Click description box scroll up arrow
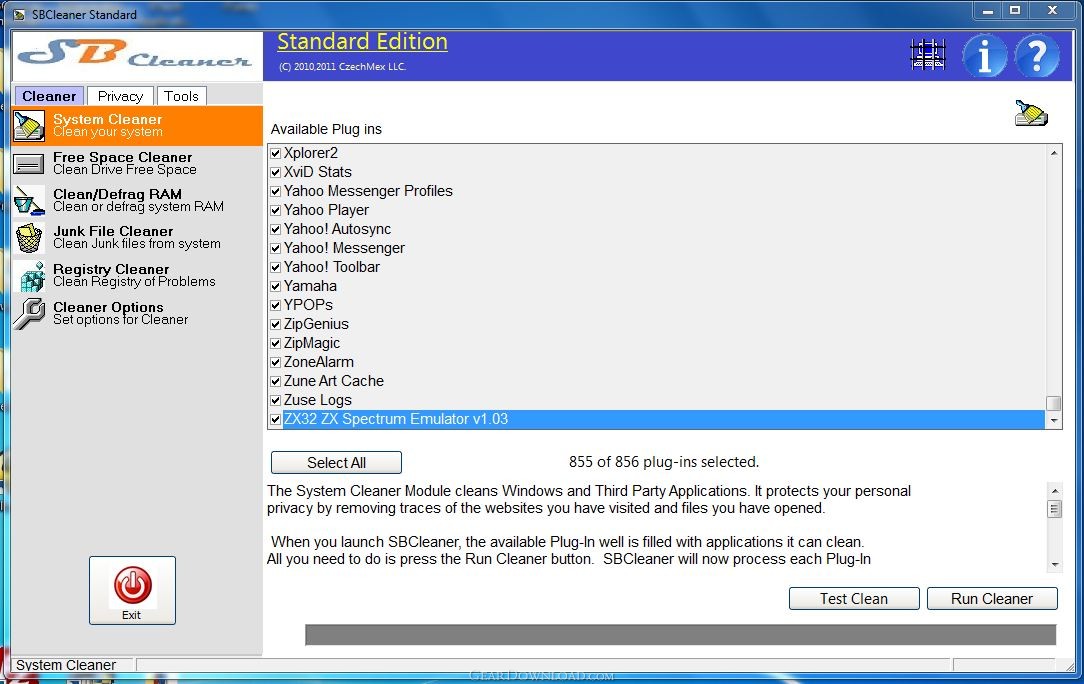1084x684 pixels. coord(1054,490)
